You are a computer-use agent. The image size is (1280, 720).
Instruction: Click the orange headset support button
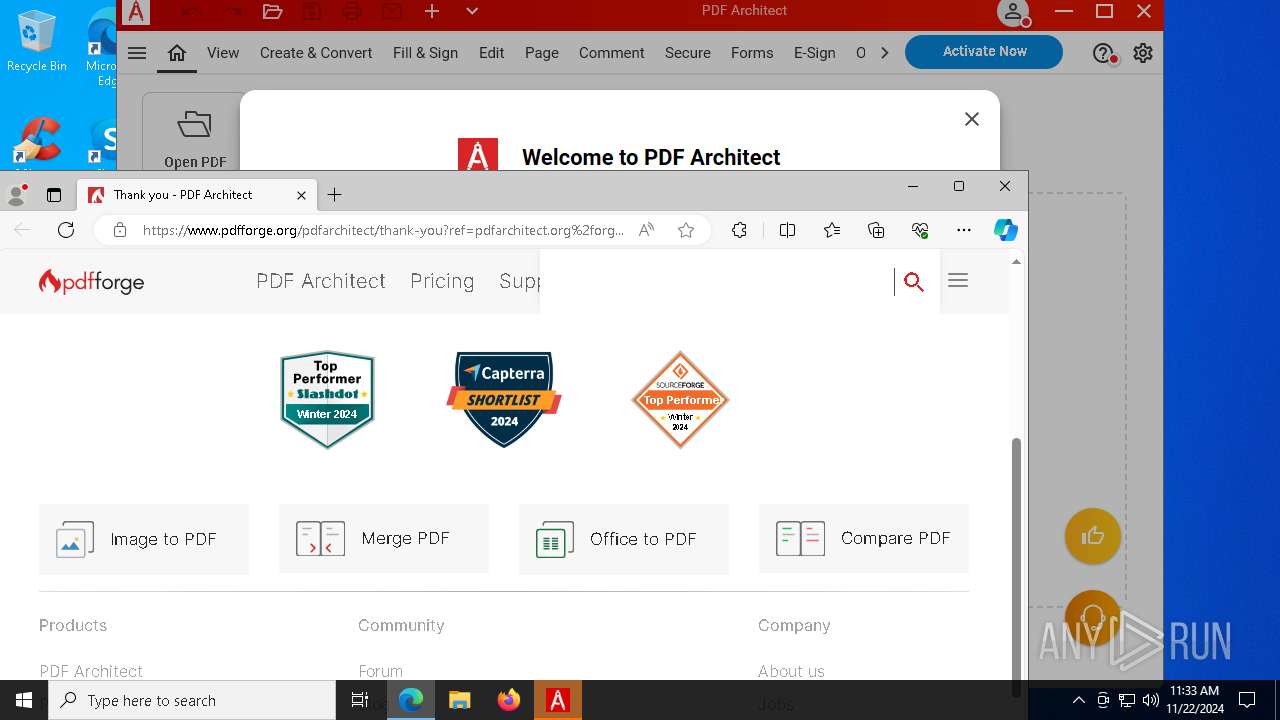point(1092,617)
